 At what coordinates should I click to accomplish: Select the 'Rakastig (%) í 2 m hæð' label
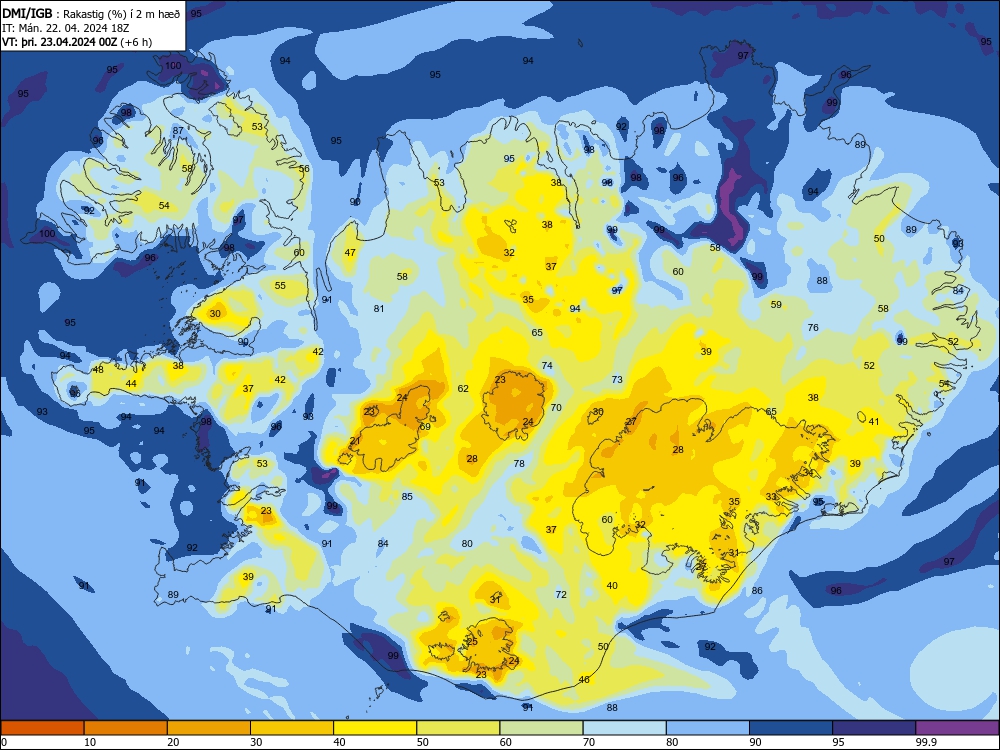(x=121, y=14)
